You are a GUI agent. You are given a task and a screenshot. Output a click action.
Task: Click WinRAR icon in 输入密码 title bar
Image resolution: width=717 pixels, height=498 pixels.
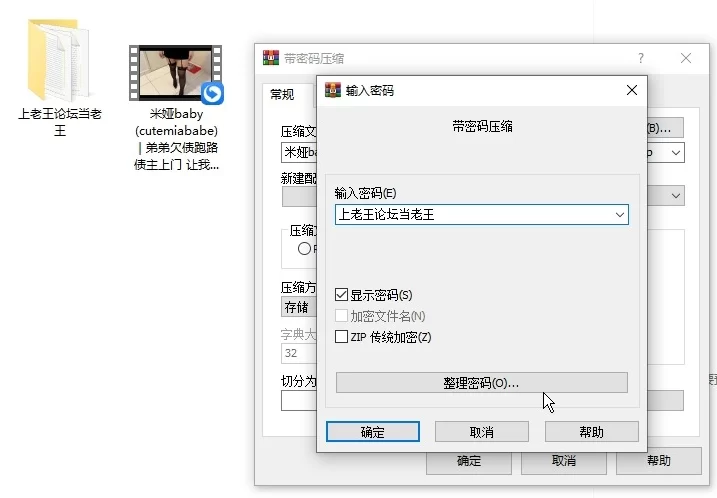tap(333, 90)
